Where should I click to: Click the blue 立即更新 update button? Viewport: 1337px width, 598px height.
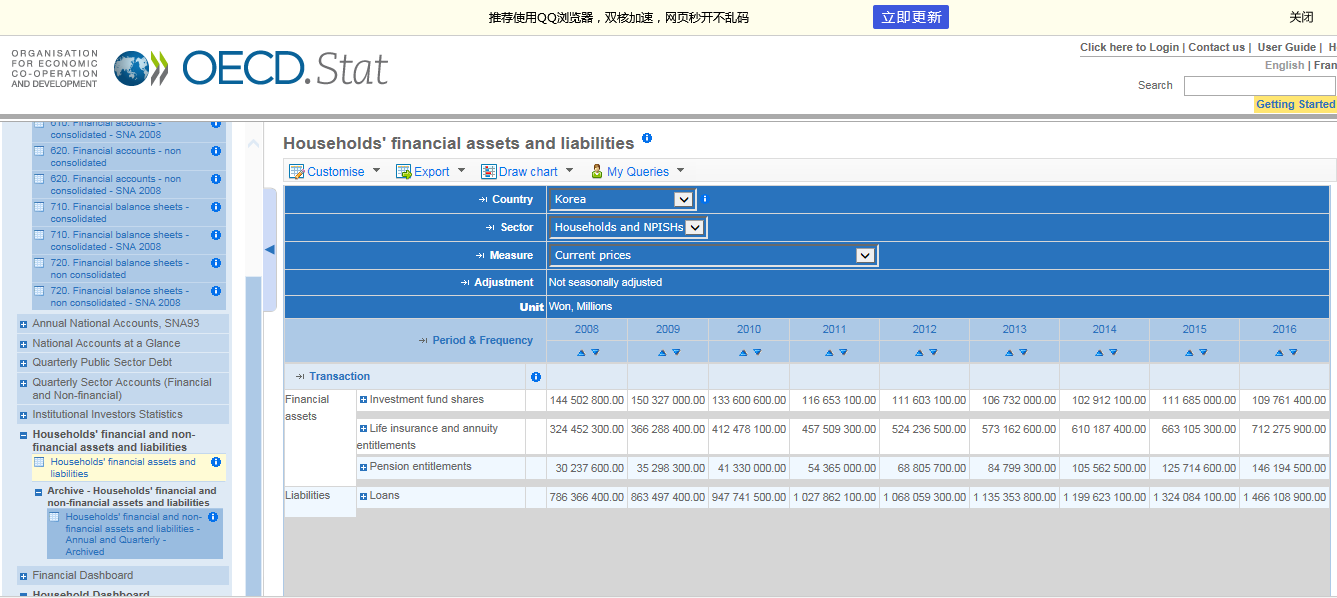click(x=910, y=17)
